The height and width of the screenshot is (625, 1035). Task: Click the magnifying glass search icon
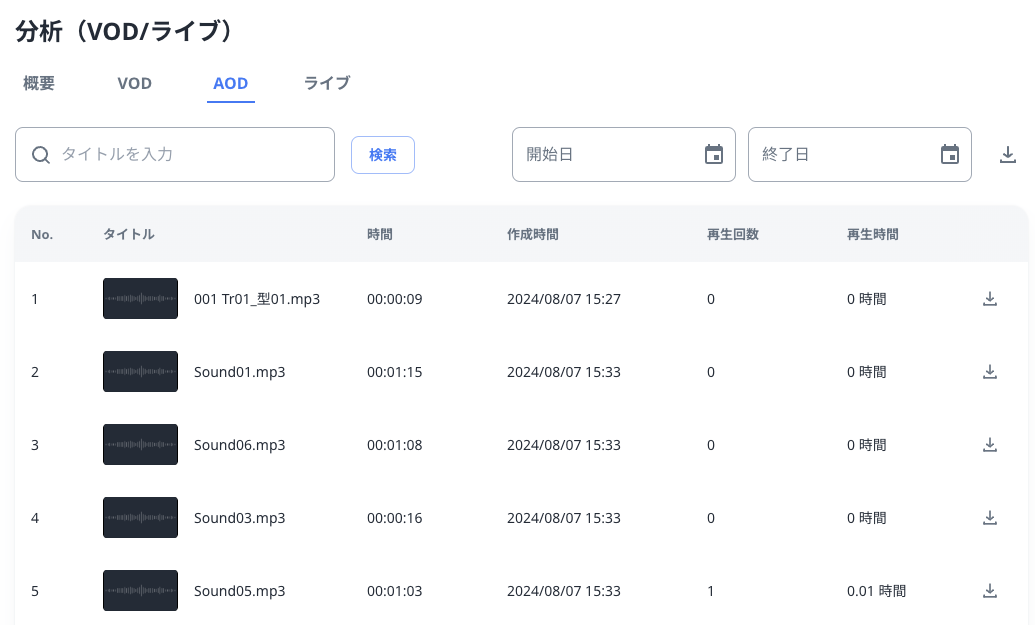[x=40, y=155]
